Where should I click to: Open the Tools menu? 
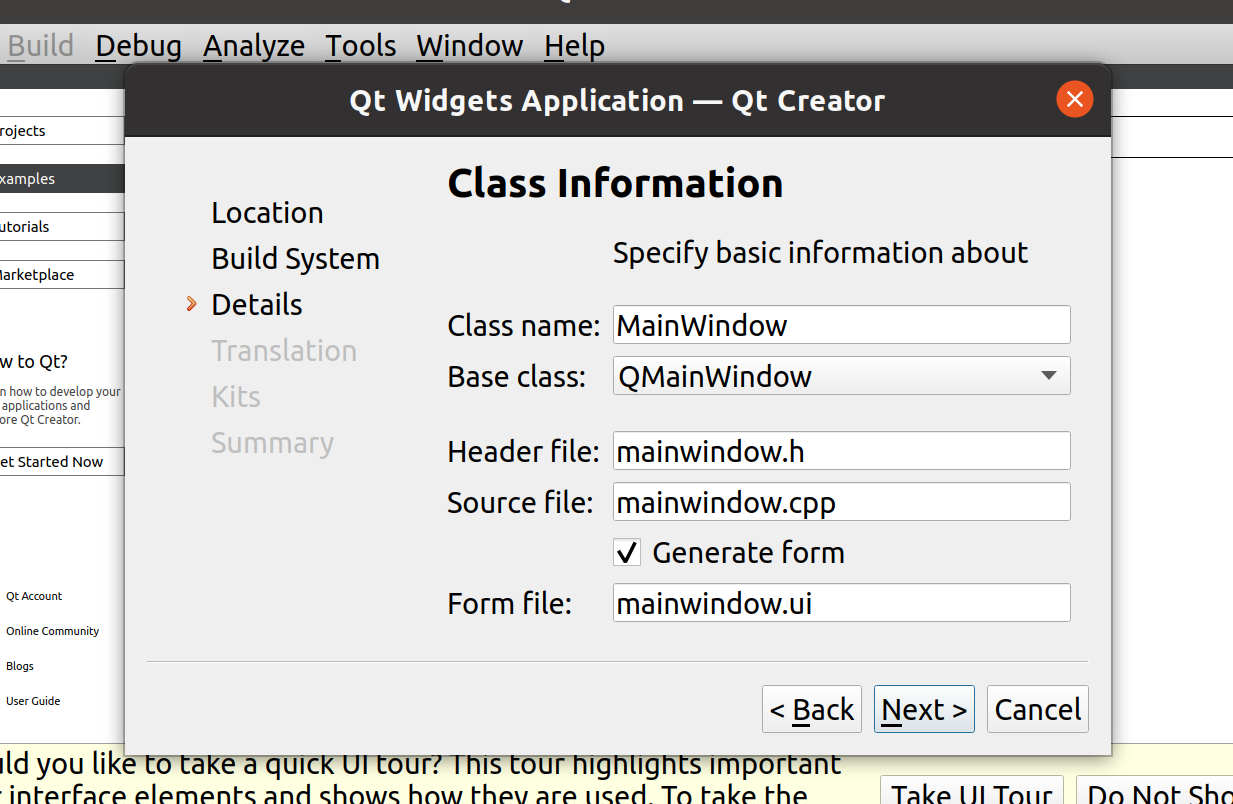click(360, 46)
